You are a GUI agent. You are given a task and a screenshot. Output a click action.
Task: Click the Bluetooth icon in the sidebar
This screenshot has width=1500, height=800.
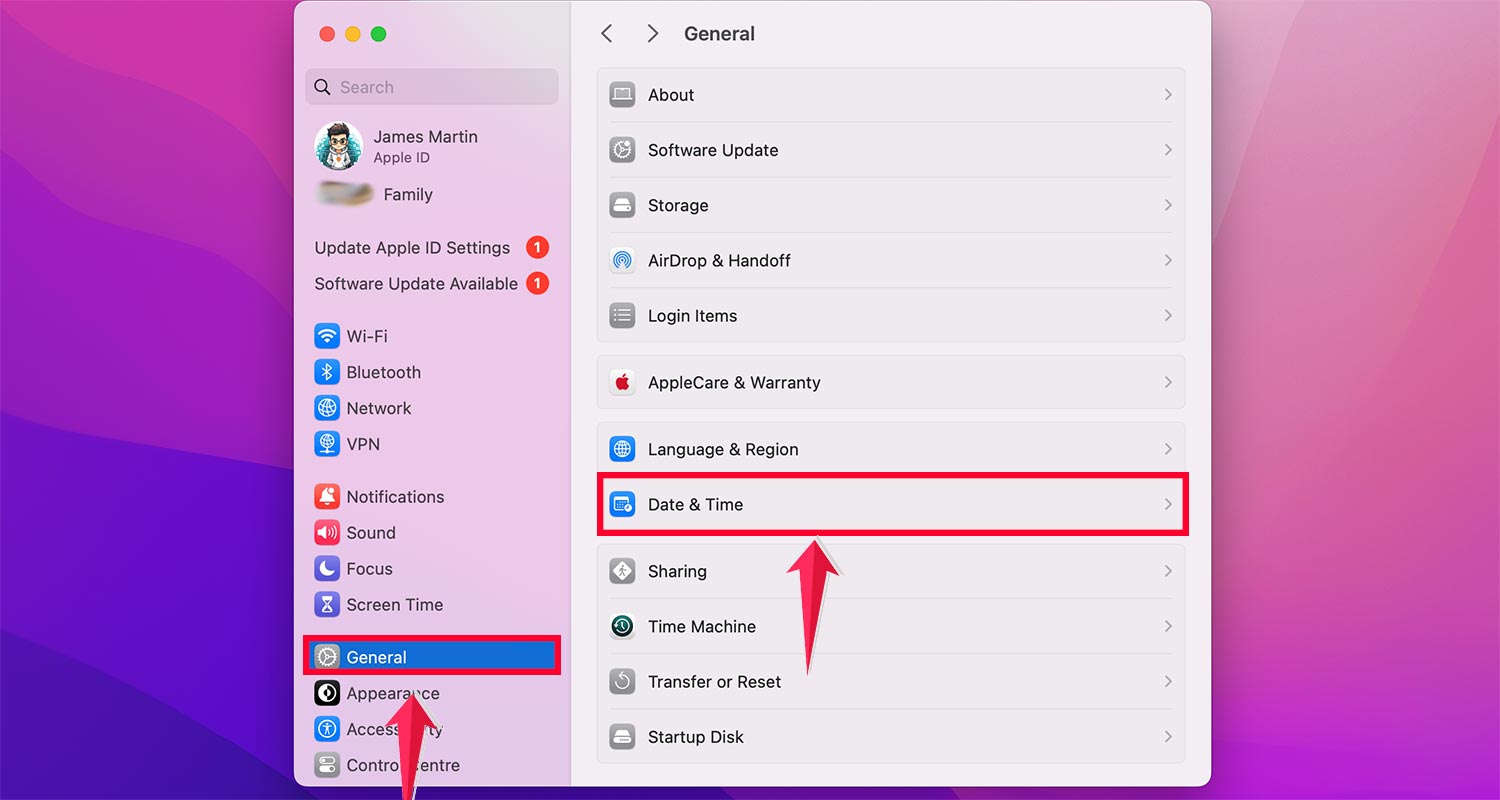[x=328, y=372]
